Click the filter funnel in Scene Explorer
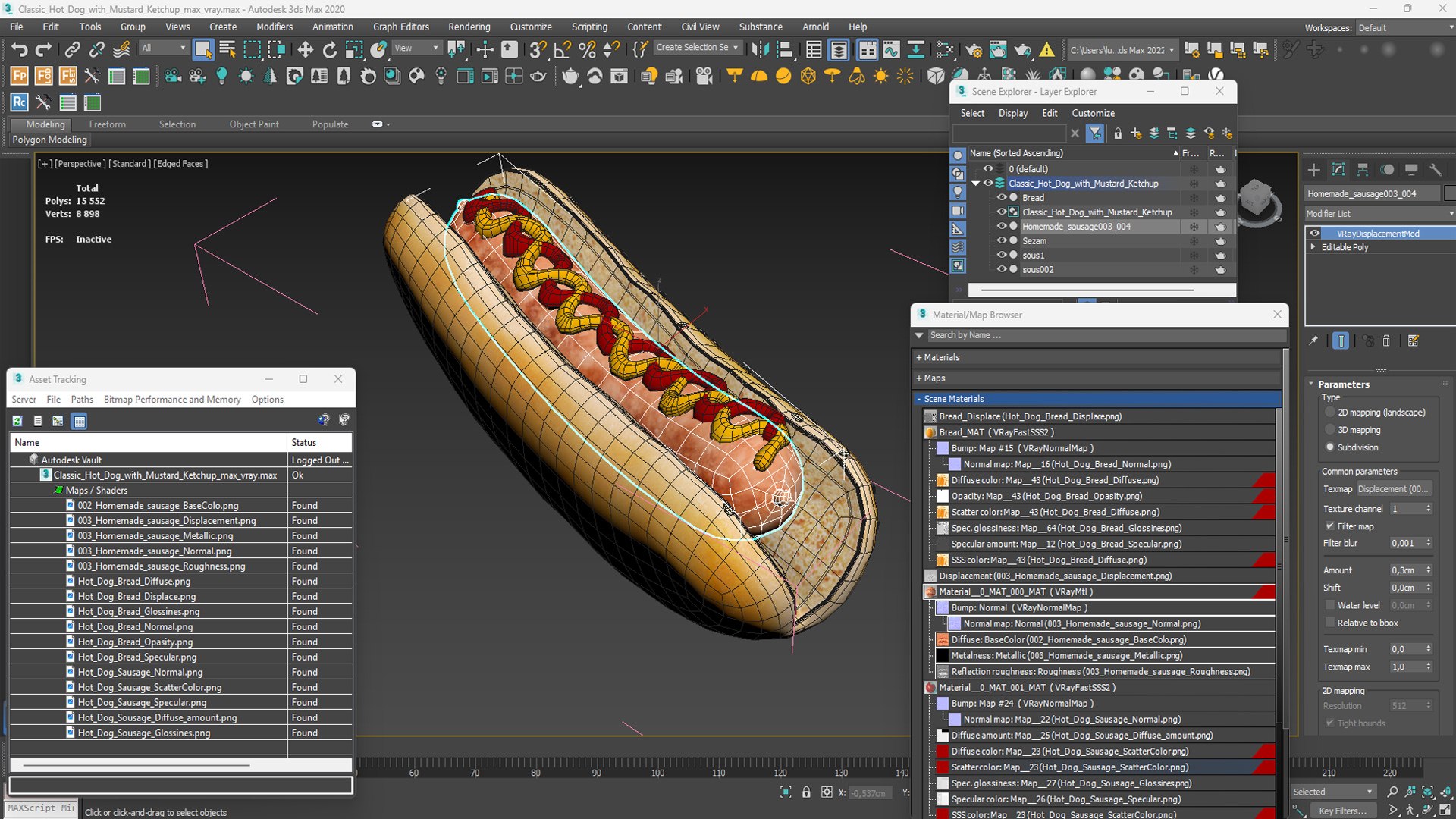1456x819 pixels. coord(1095,133)
